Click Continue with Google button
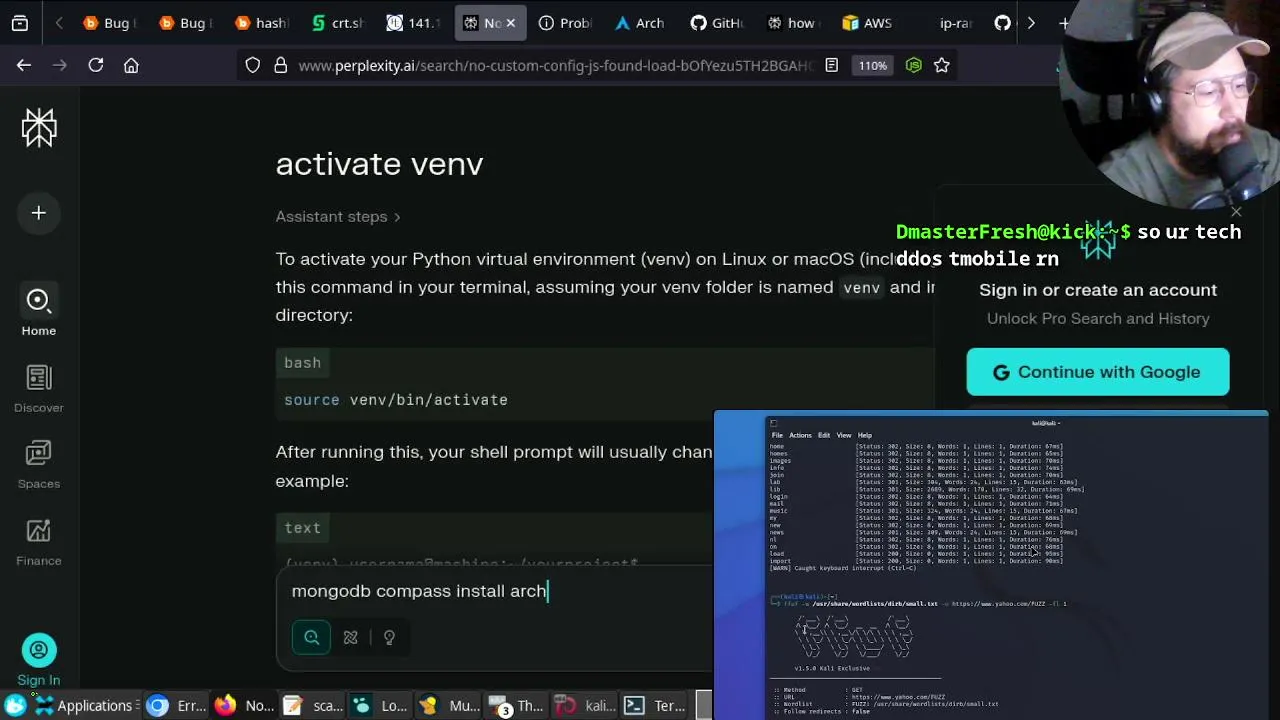The image size is (1280, 720). (x=1098, y=372)
